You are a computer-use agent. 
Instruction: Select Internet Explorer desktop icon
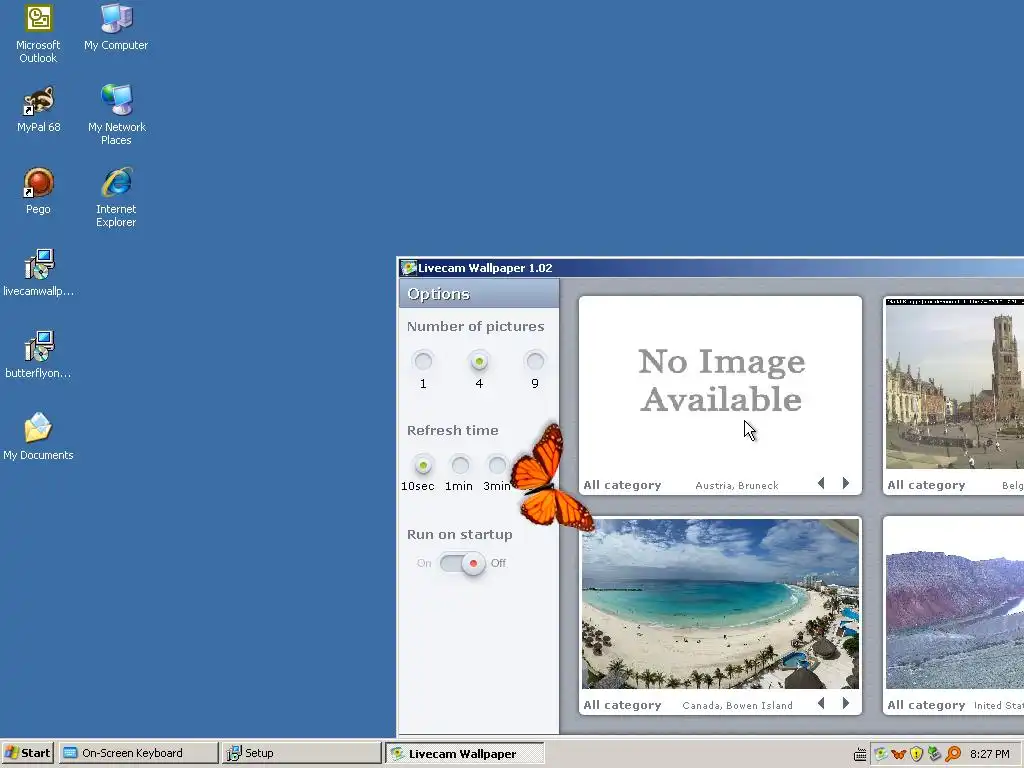click(116, 197)
